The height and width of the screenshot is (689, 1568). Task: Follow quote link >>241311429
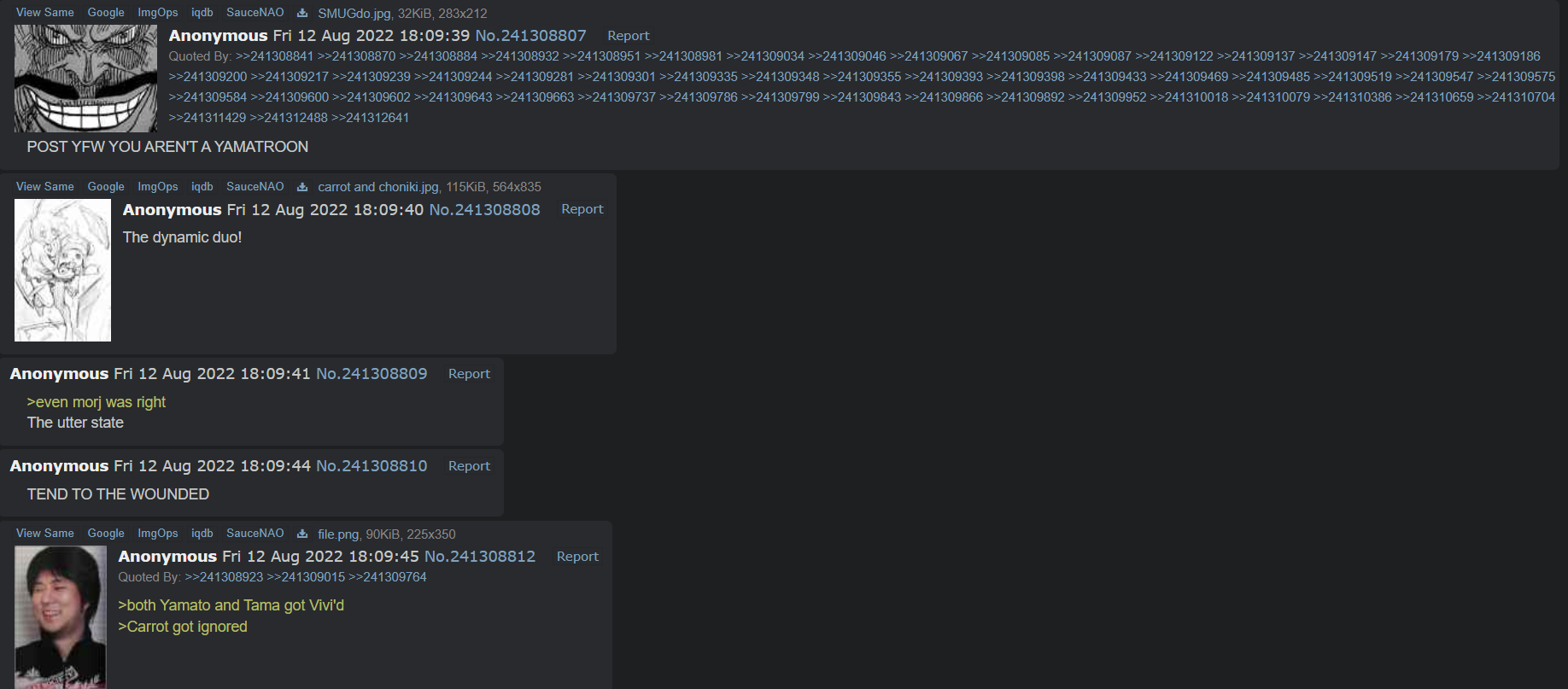click(x=208, y=118)
